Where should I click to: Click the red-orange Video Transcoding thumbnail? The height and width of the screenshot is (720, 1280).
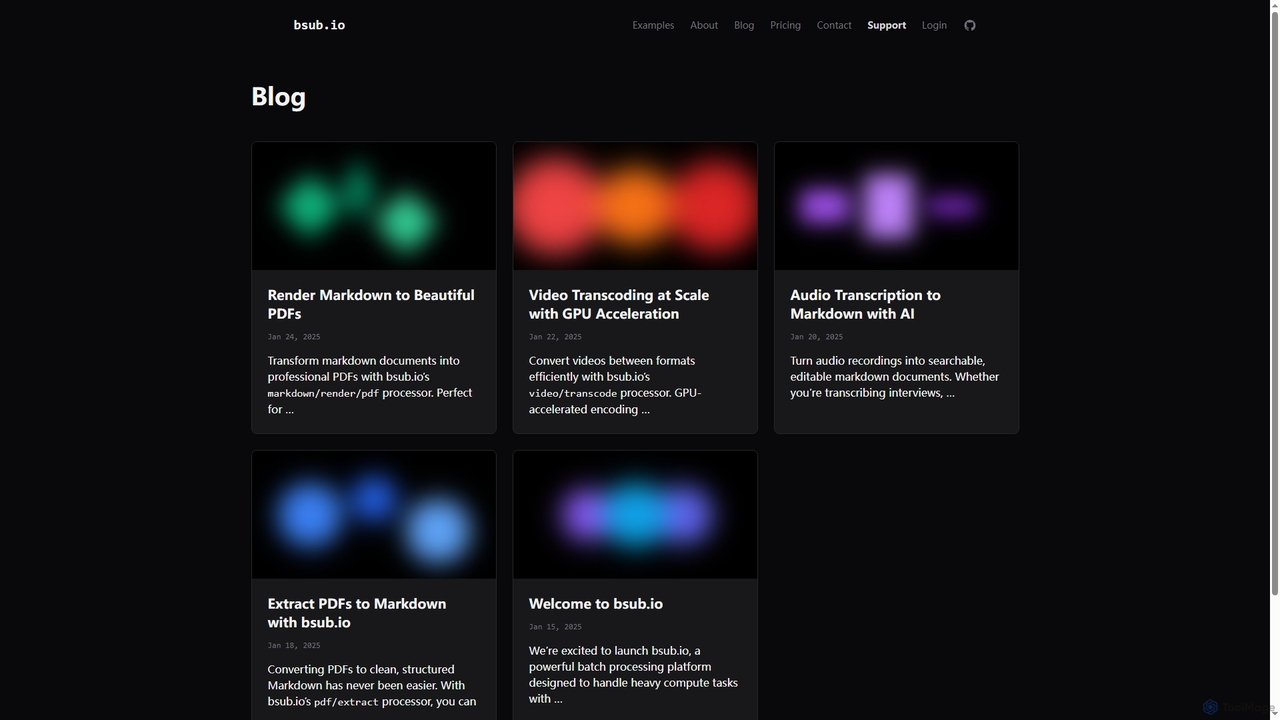coord(635,206)
